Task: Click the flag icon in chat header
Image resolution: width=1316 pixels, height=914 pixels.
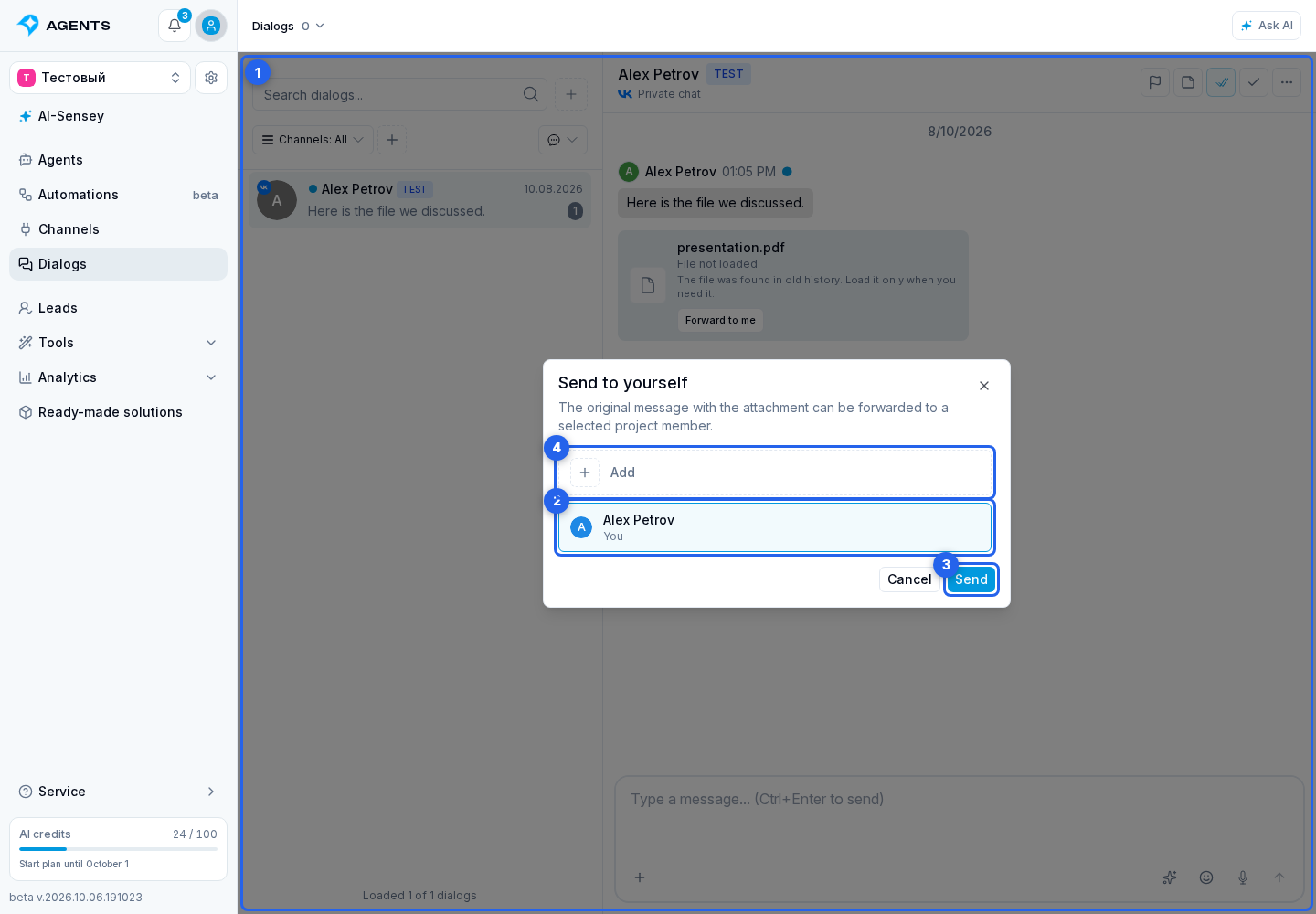Action: [1155, 82]
